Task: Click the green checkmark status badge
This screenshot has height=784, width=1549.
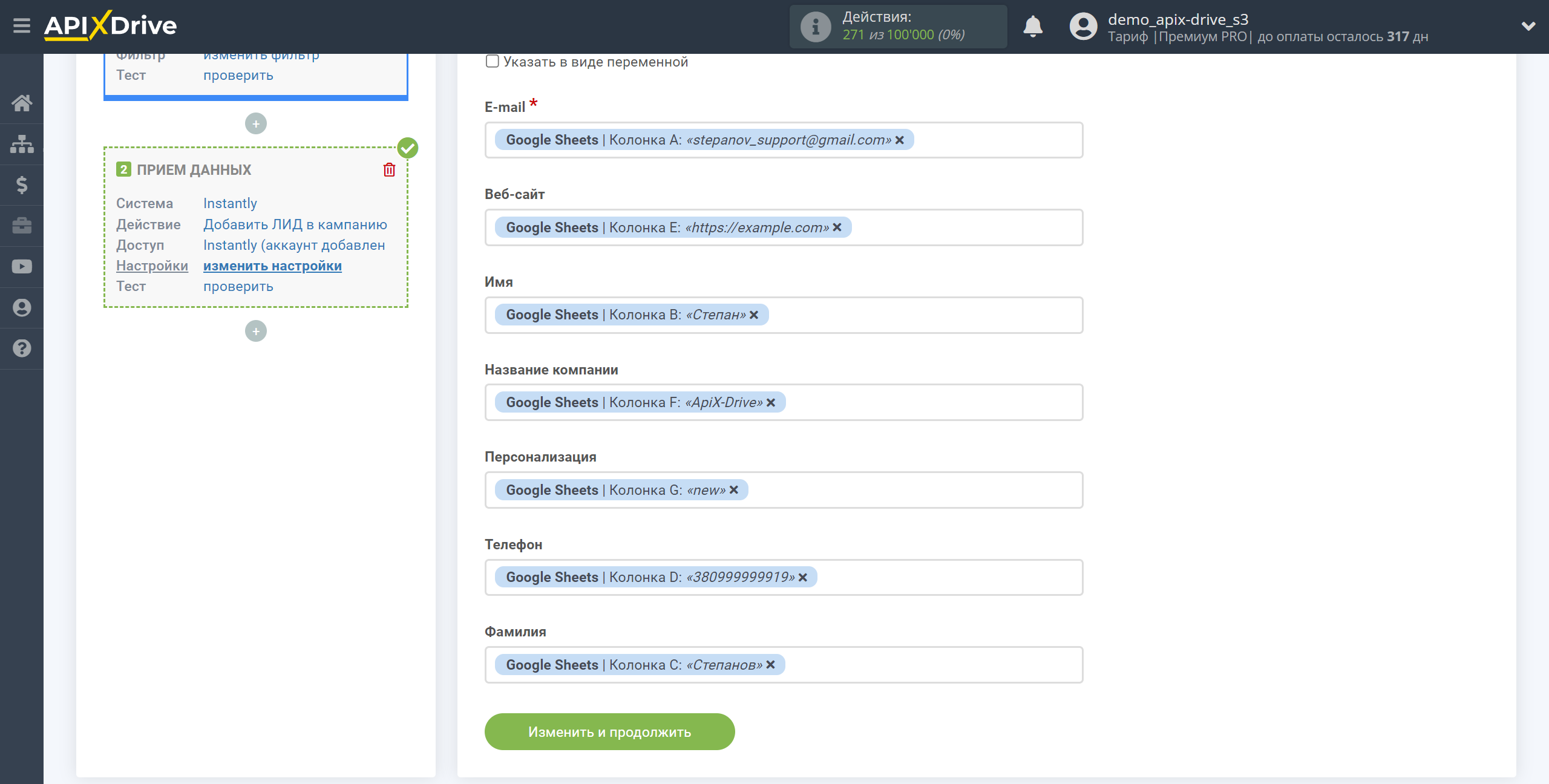Action: (408, 148)
